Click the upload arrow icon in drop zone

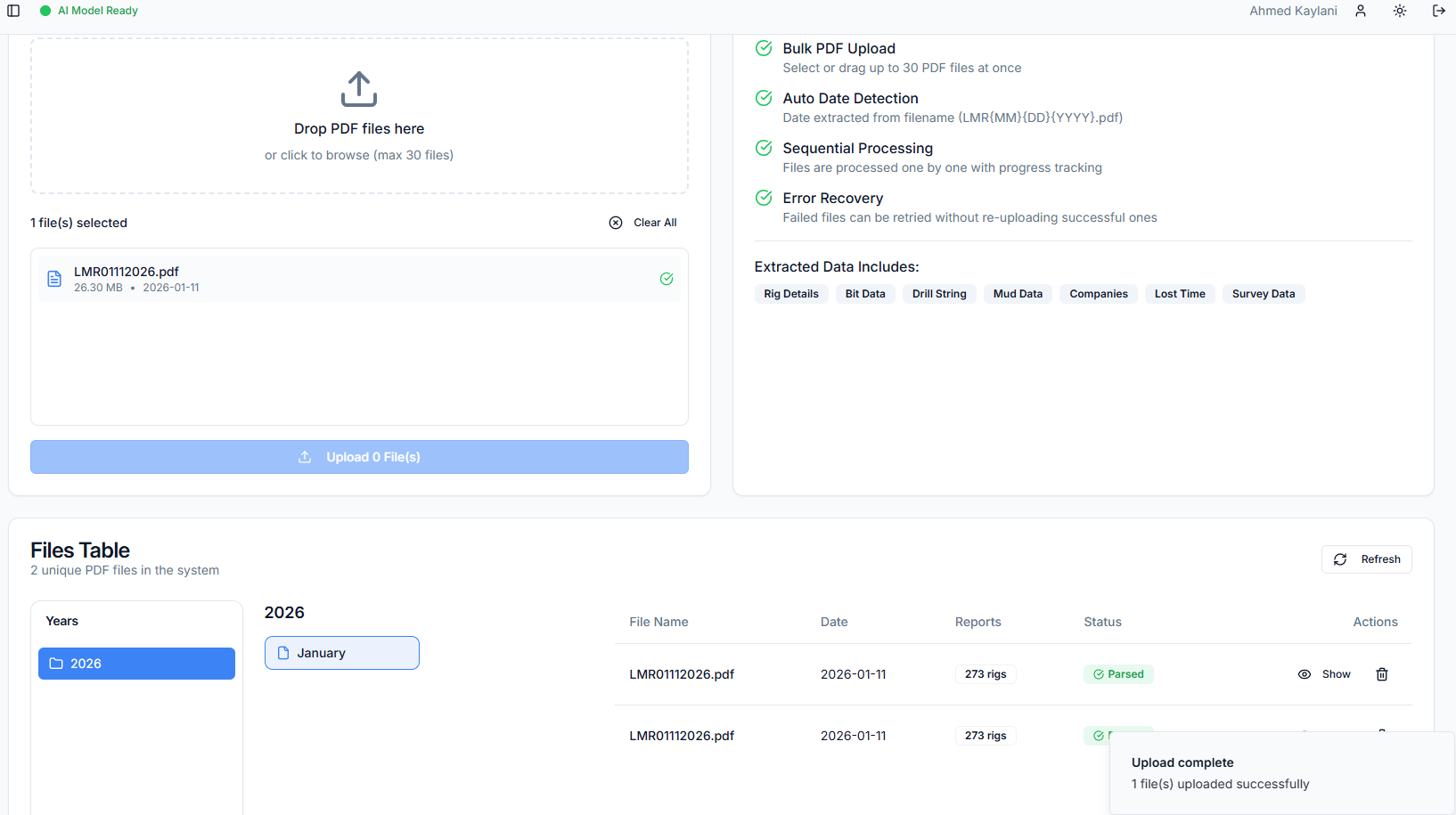[359, 89]
